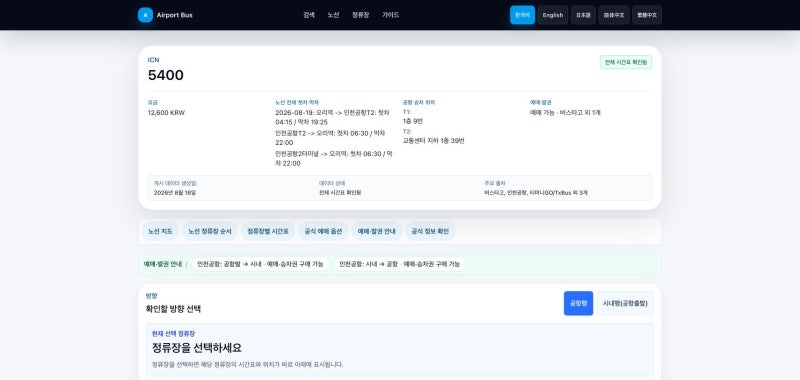Jump to 노선 정류장 순서 section
800x380 pixels.
click(x=210, y=232)
